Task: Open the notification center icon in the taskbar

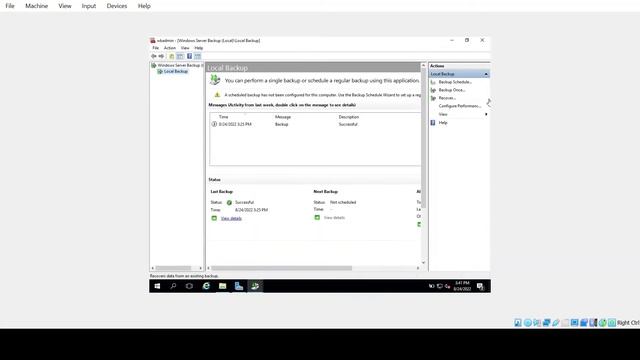Action: pos(480,286)
